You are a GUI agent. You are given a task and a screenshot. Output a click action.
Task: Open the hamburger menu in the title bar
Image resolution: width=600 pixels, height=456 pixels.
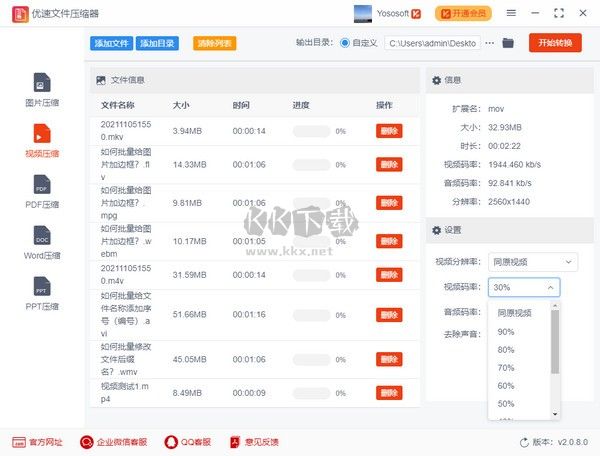[x=511, y=13]
